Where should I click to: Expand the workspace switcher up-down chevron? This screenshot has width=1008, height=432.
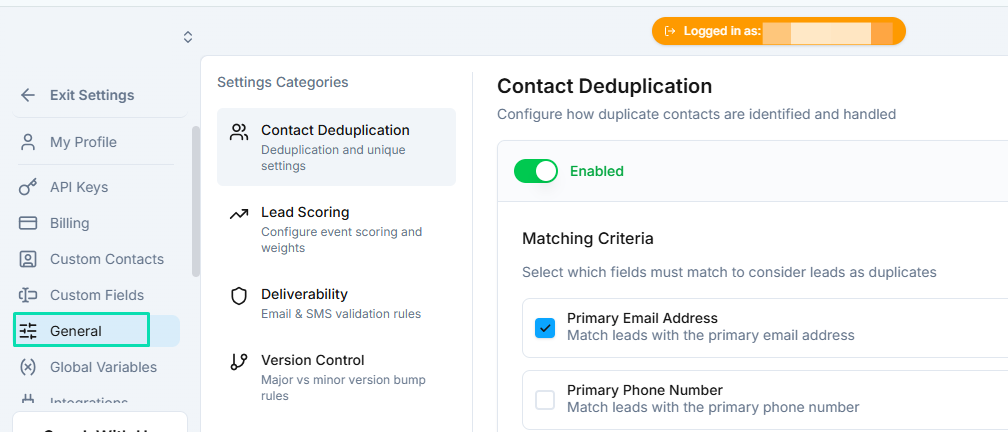pyautogui.click(x=188, y=37)
